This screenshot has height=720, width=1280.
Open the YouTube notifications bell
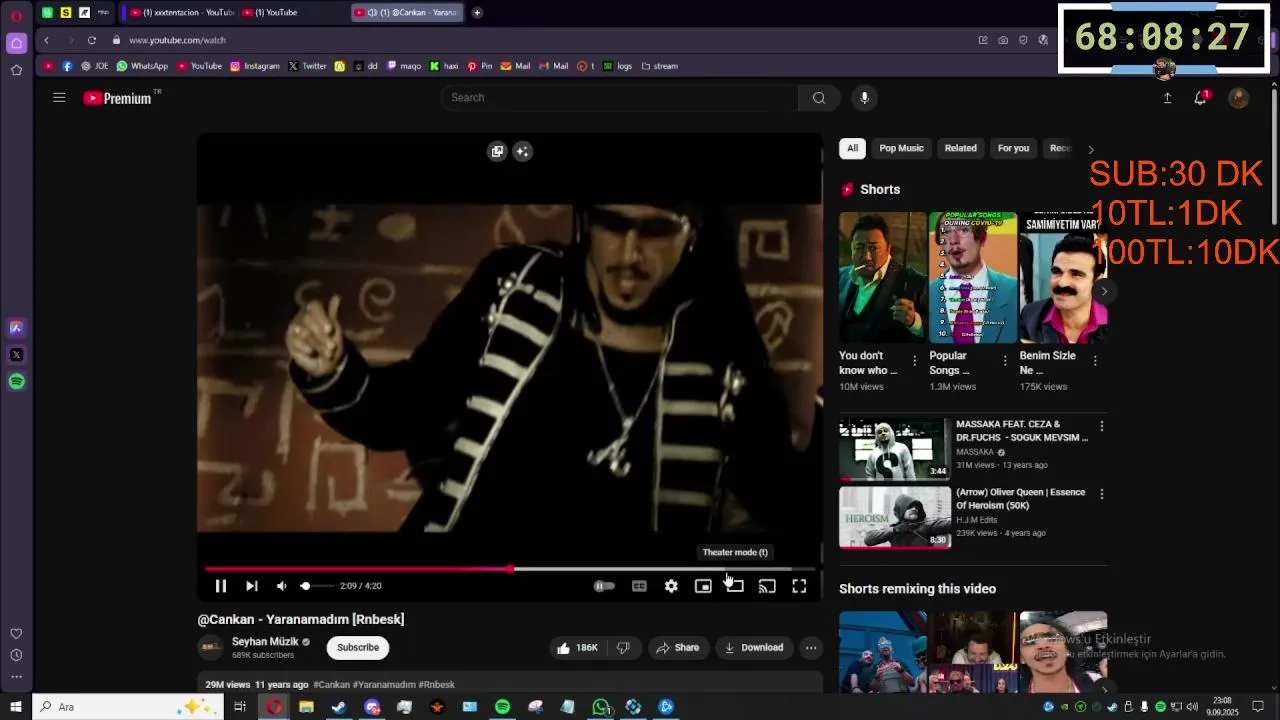1201,97
